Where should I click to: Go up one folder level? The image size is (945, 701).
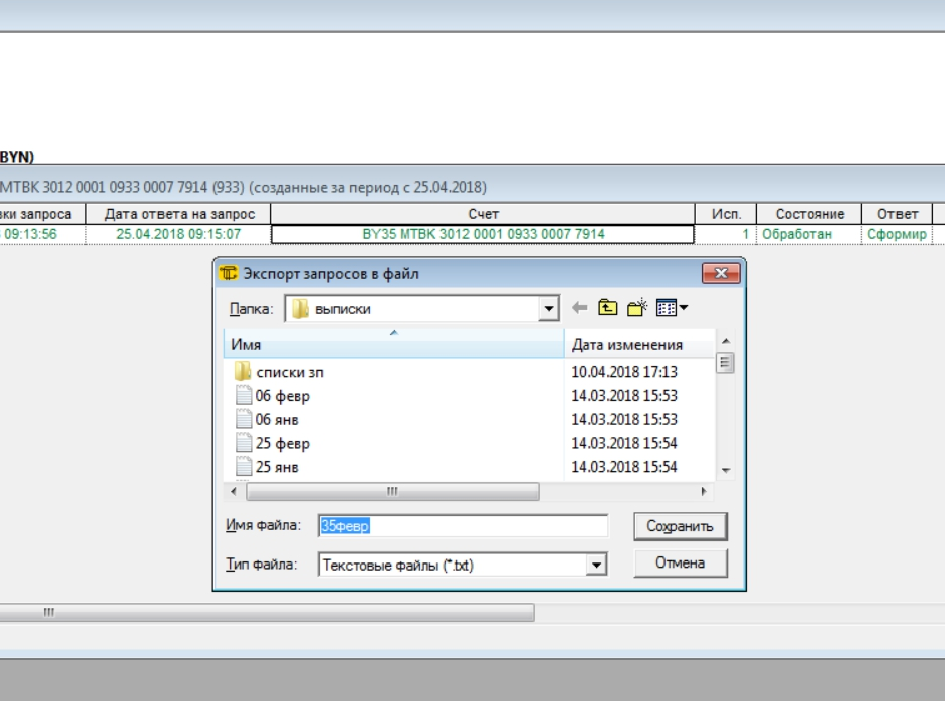click(x=607, y=308)
